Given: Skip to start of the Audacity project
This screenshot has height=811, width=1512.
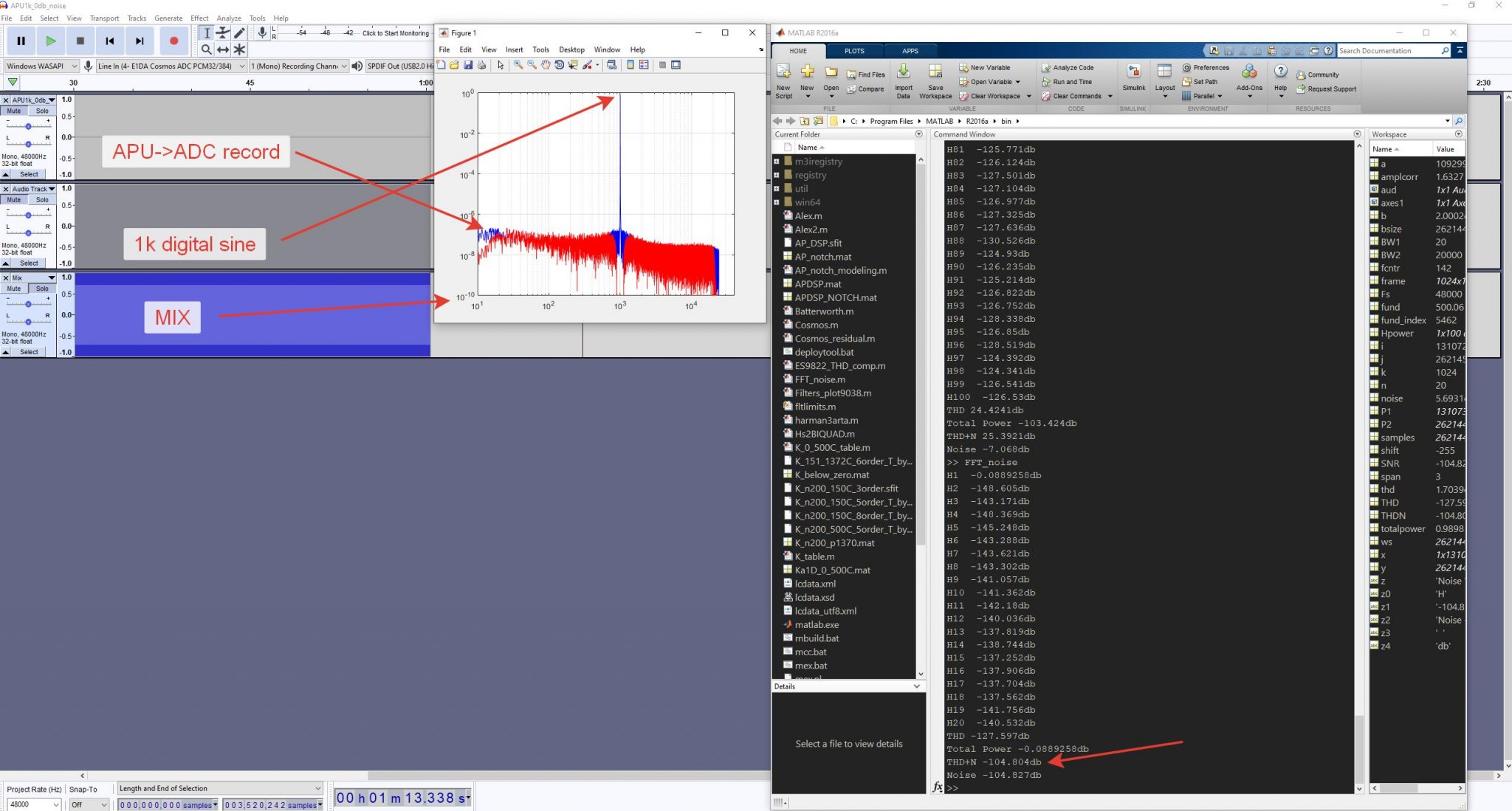Looking at the screenshot, I should [x=110, y=41].
